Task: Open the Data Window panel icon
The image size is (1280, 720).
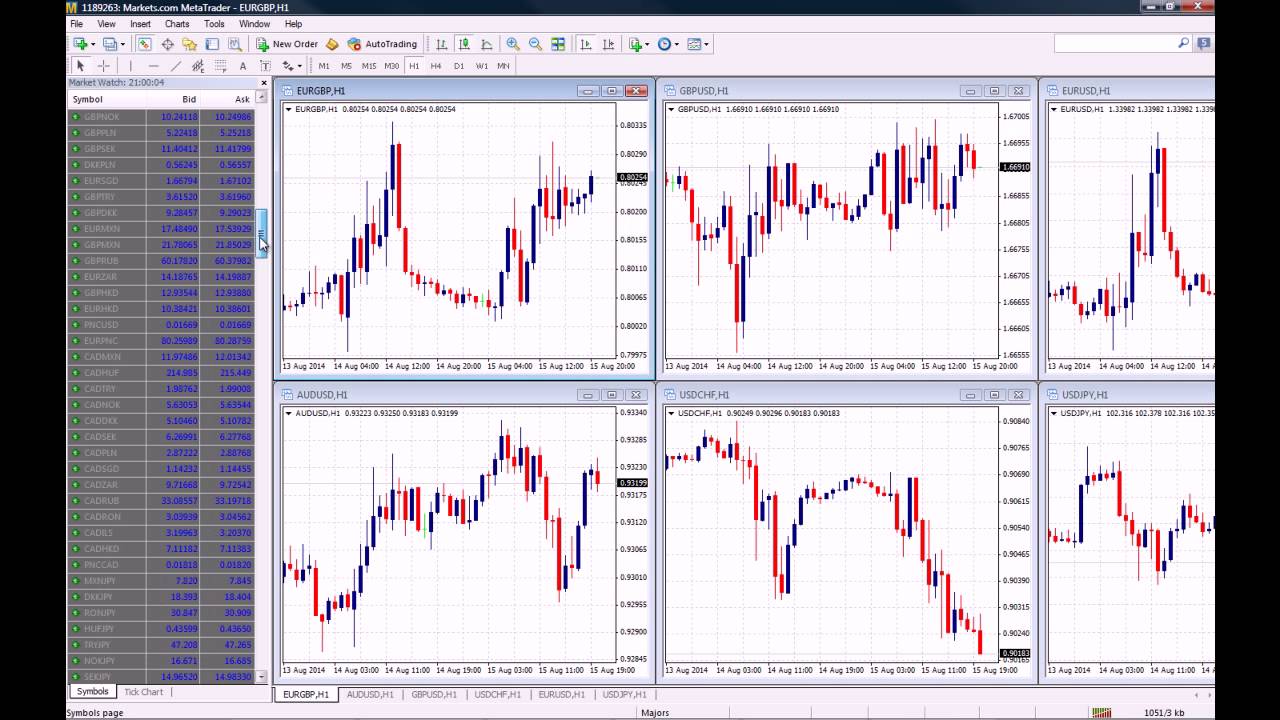Action: click(x=167, y=44)
